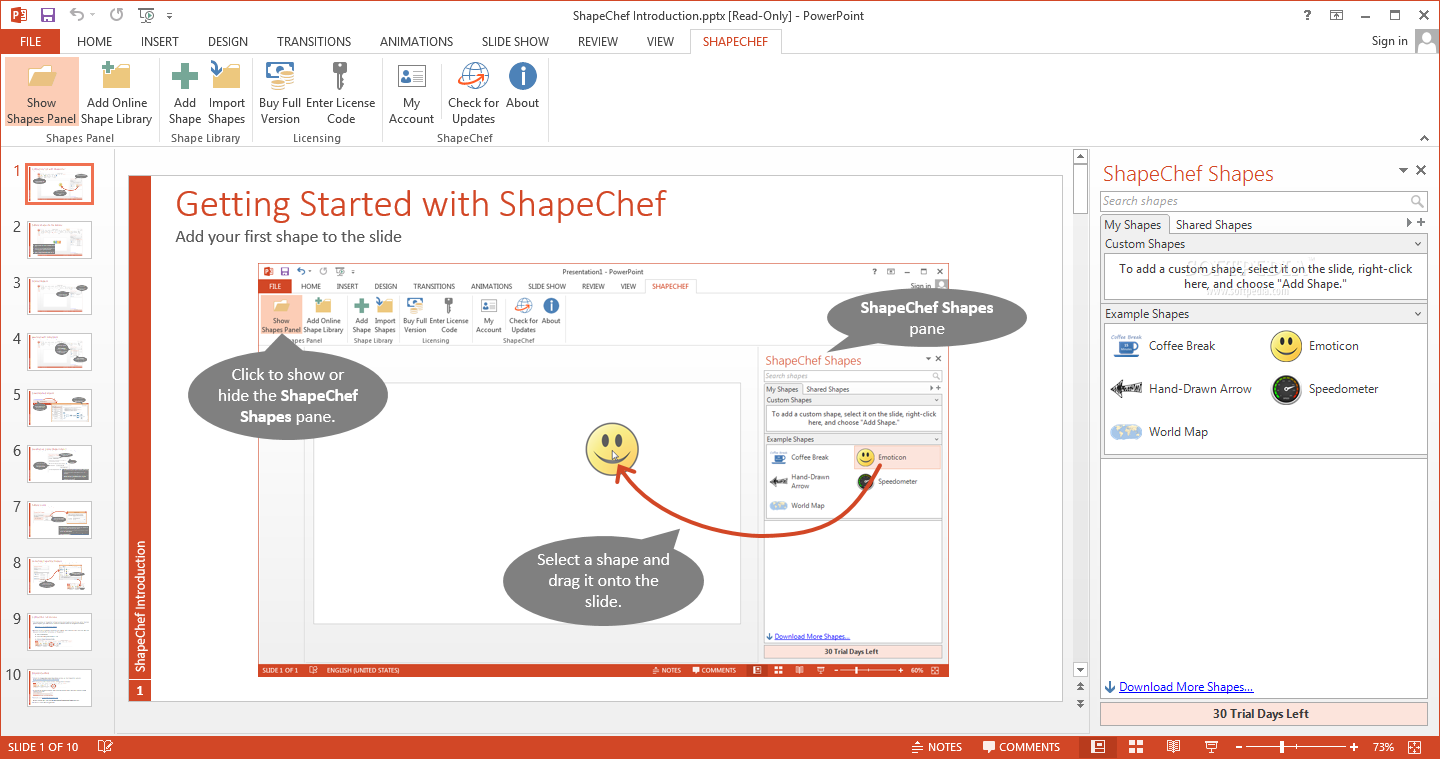The width and height of the screenshot is (1440, 759).
Task: Click the Redo/Repeat quick access icon
Action: [x=117, y=15]
